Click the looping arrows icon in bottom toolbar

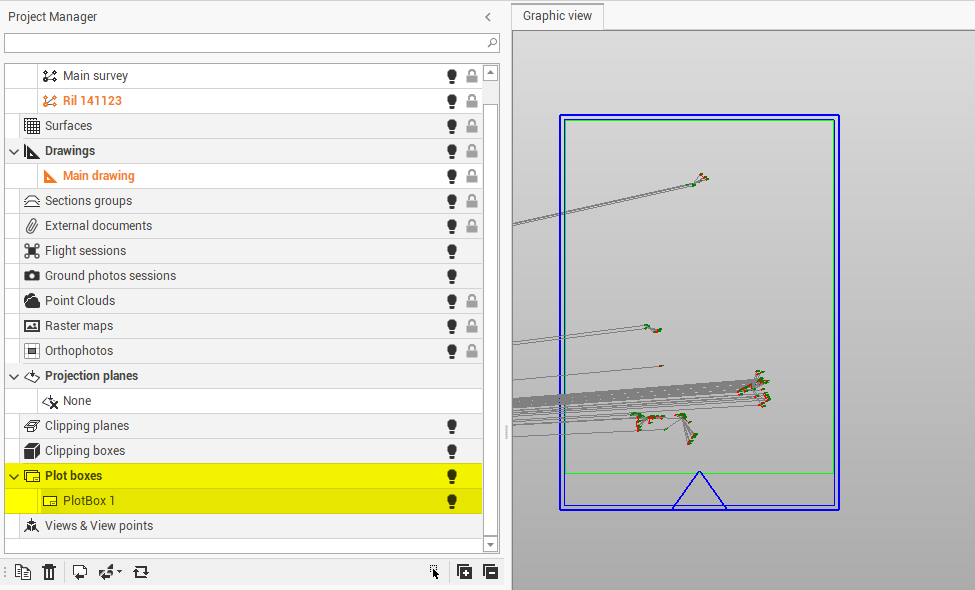pos(141,572)
